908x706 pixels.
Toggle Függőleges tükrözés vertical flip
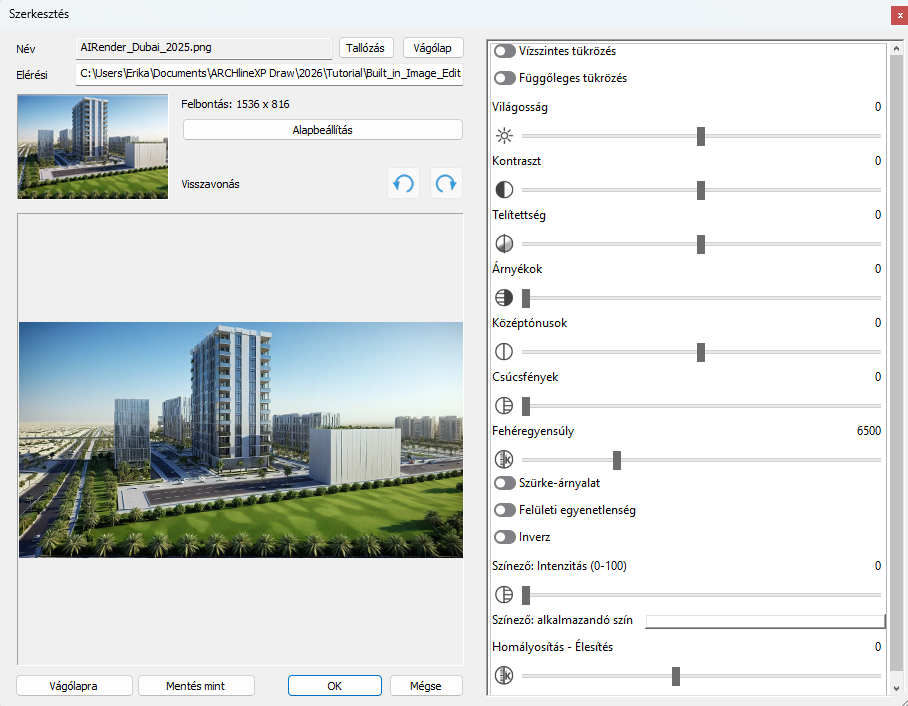tap(505, 78)
